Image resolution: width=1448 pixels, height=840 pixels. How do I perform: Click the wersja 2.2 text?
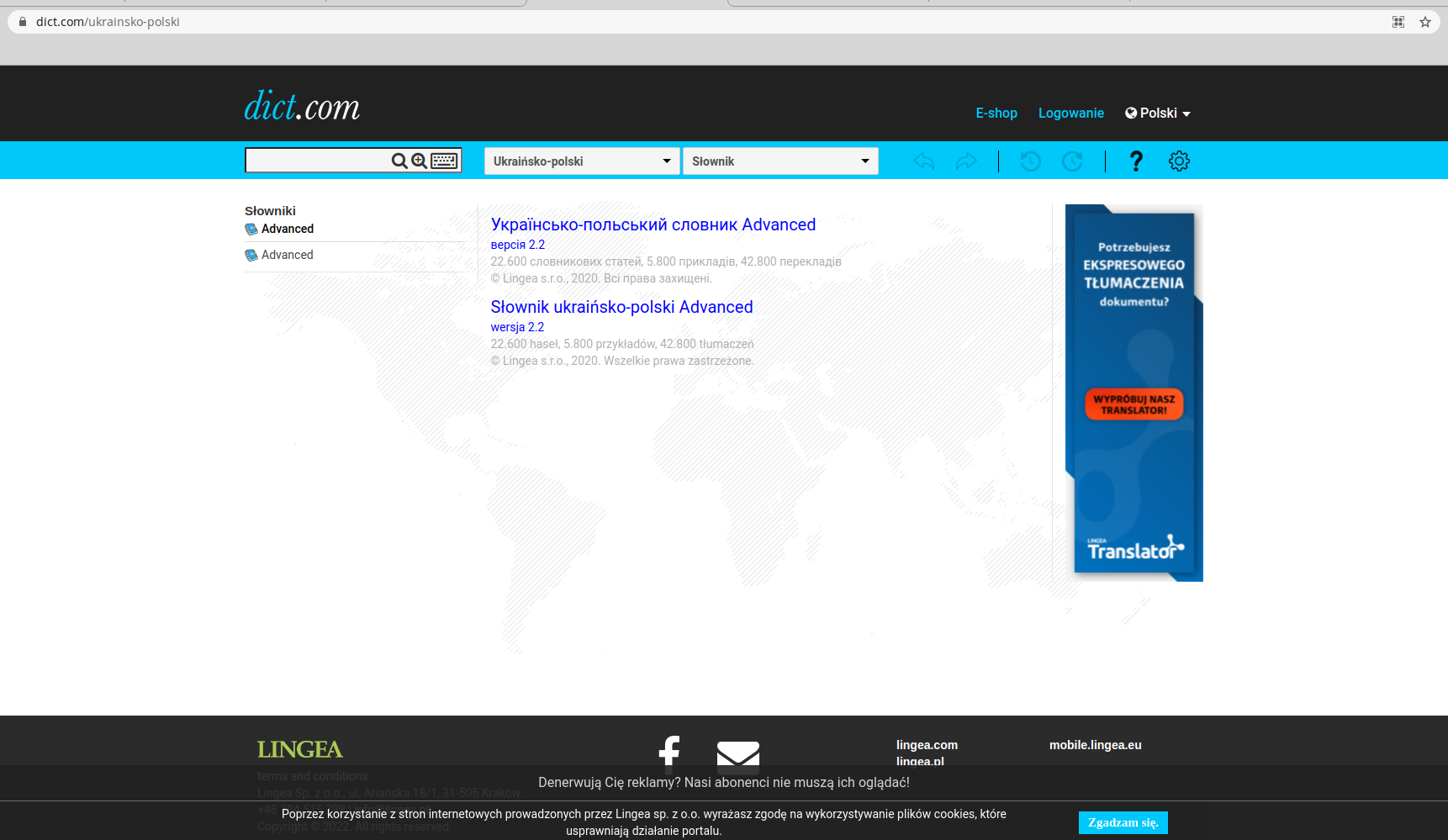[517, 327]
